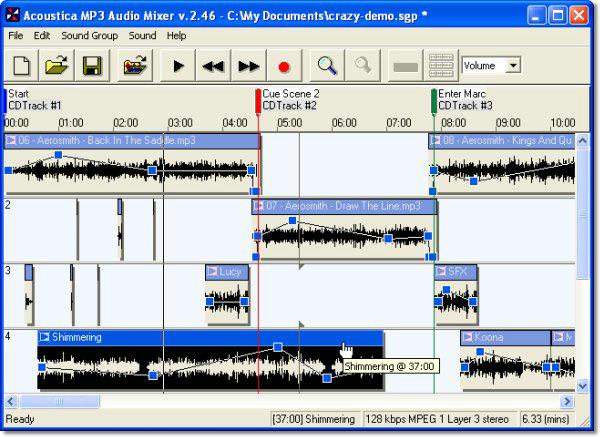Screen dimensions: 600x437
Task: Select the blue Start marker flag
Action: pos(5,101)
